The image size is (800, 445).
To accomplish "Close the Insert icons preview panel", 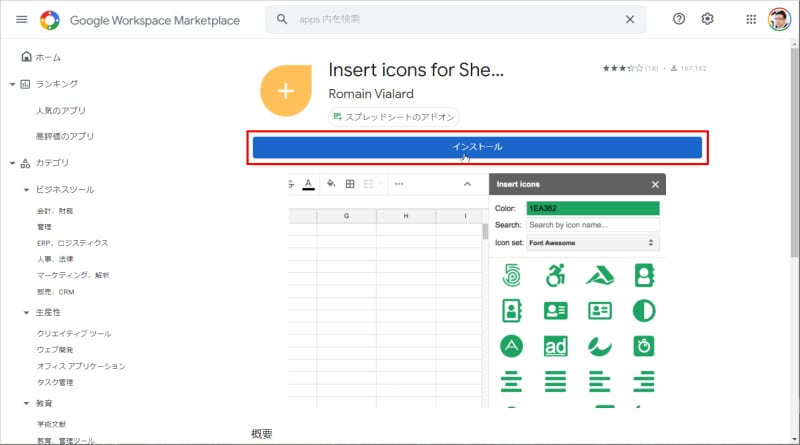I will click(x=655, y=185).
